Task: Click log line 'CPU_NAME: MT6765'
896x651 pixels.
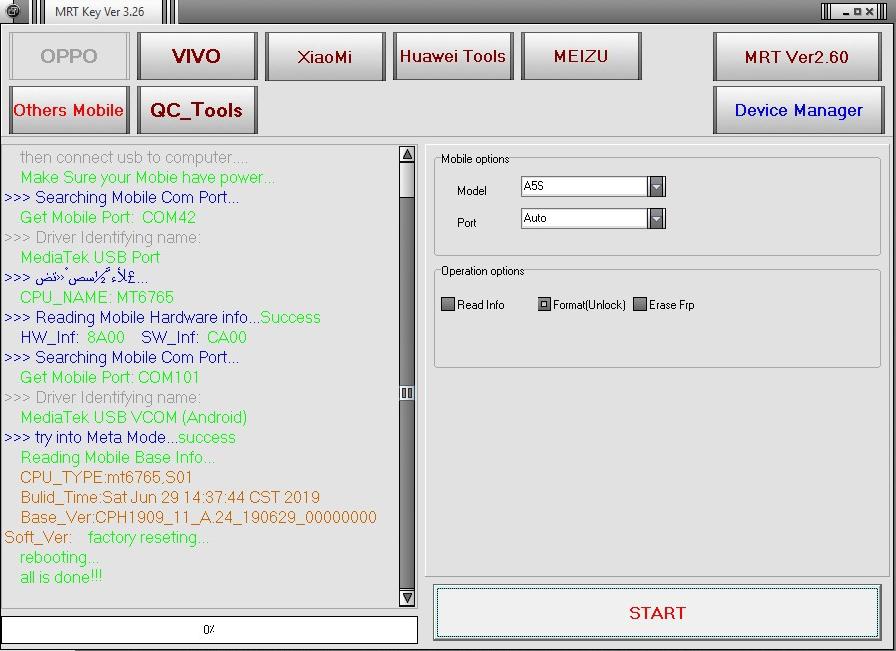Action: [97, 297]
